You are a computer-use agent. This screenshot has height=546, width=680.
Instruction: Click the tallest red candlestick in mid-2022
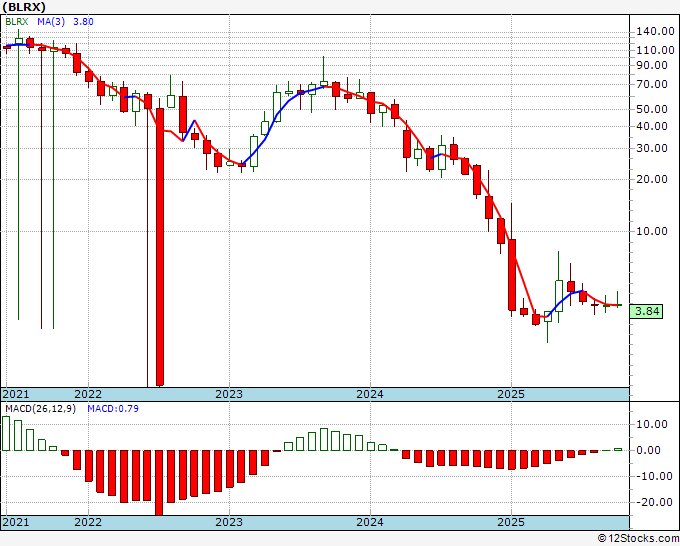point(160,247)
